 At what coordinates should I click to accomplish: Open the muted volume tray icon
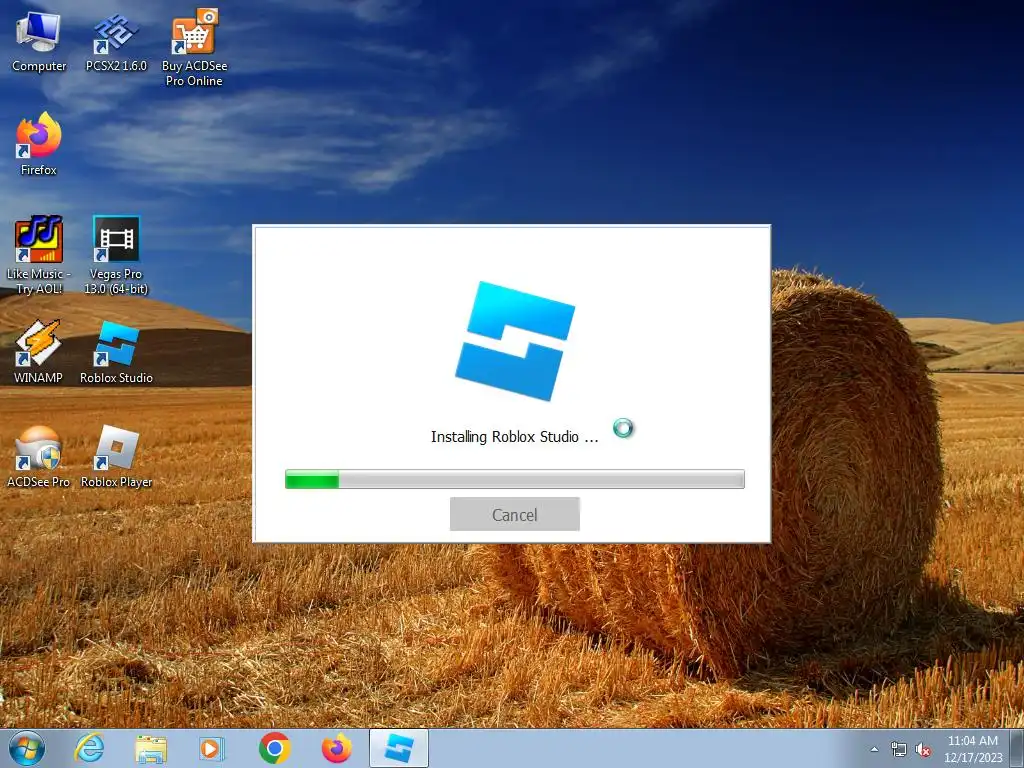pos(923,750)
